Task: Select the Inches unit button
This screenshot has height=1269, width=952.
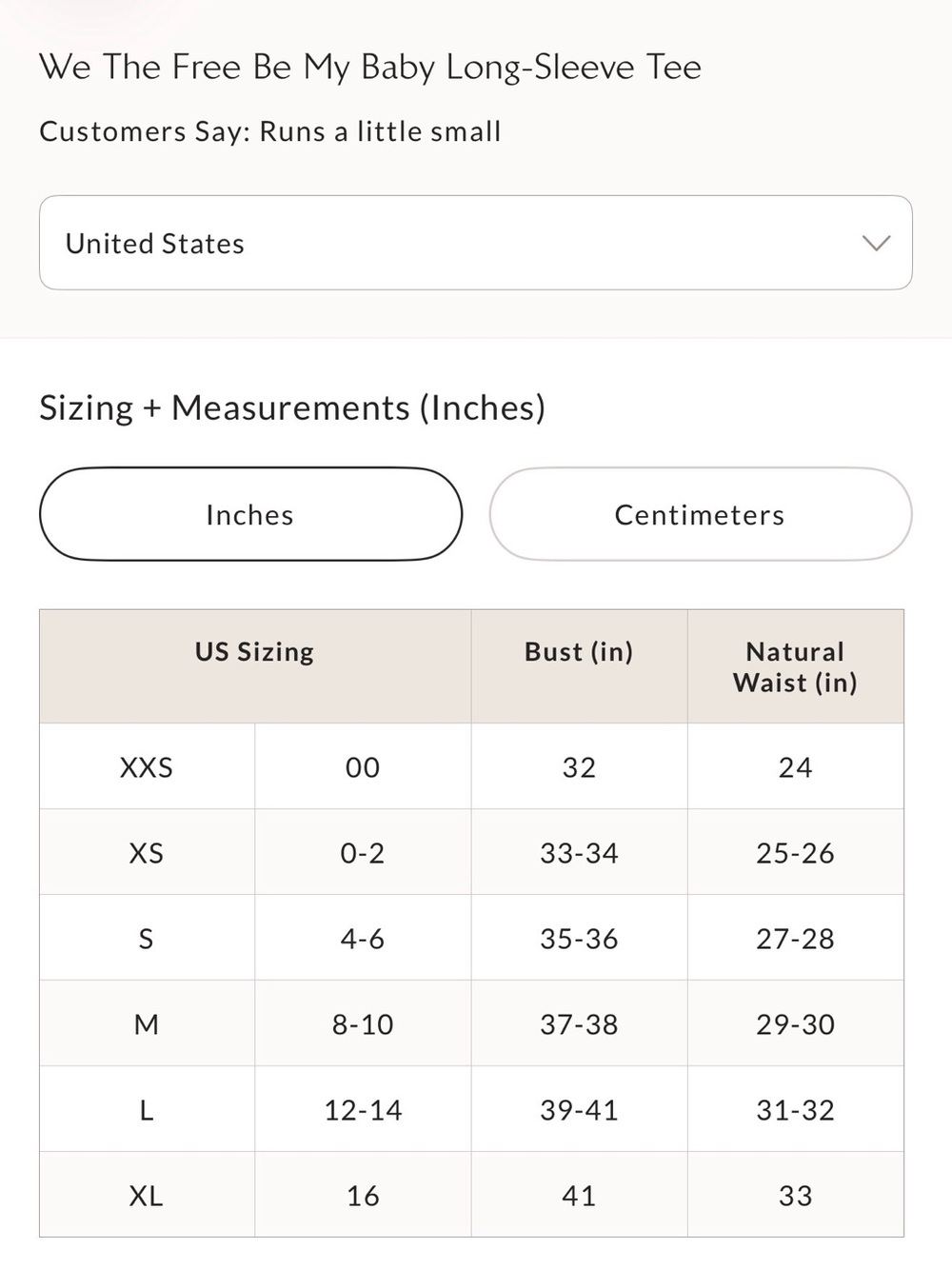Action: point(250,514)
